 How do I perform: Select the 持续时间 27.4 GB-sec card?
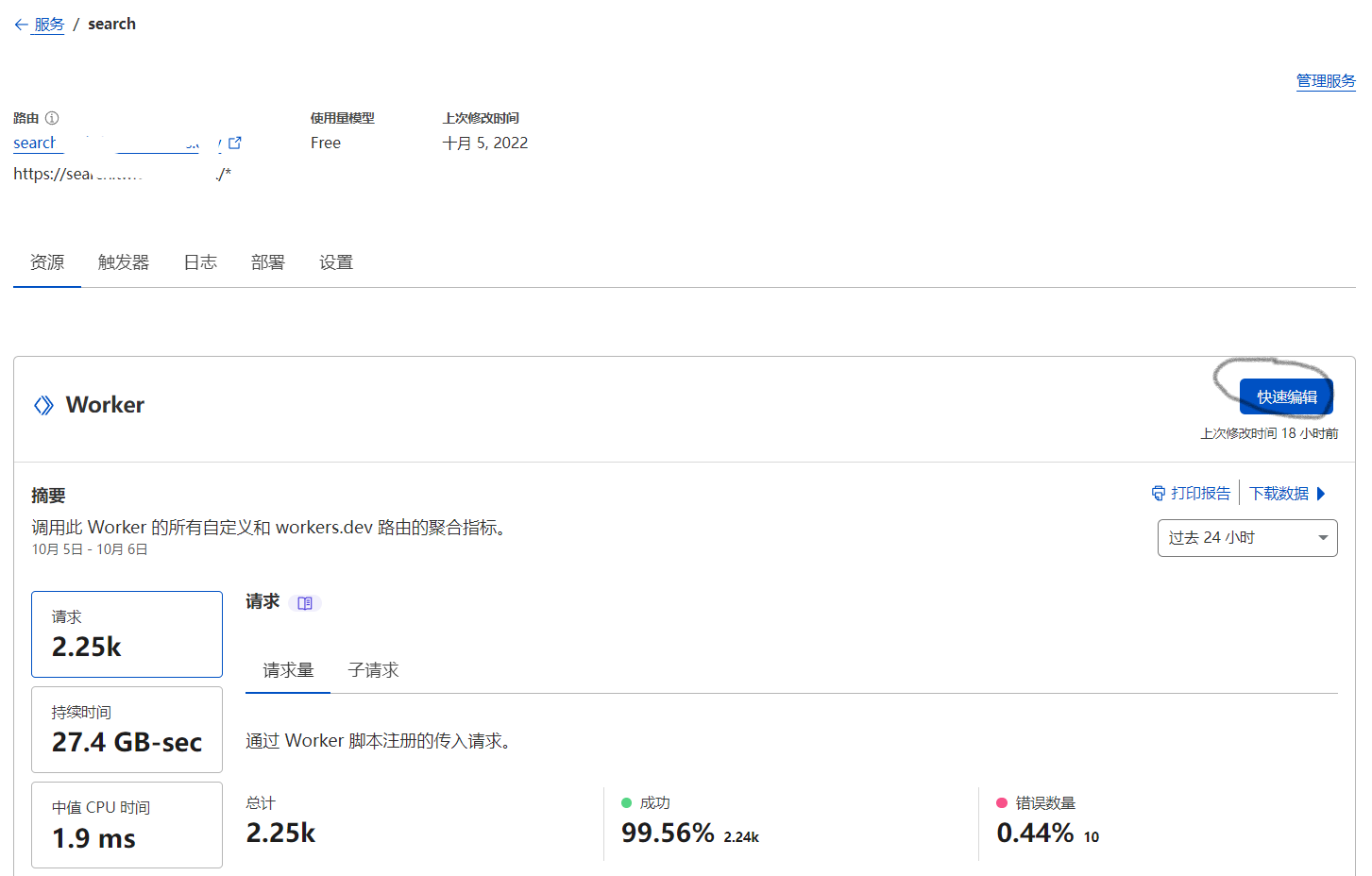click(127, 730)
